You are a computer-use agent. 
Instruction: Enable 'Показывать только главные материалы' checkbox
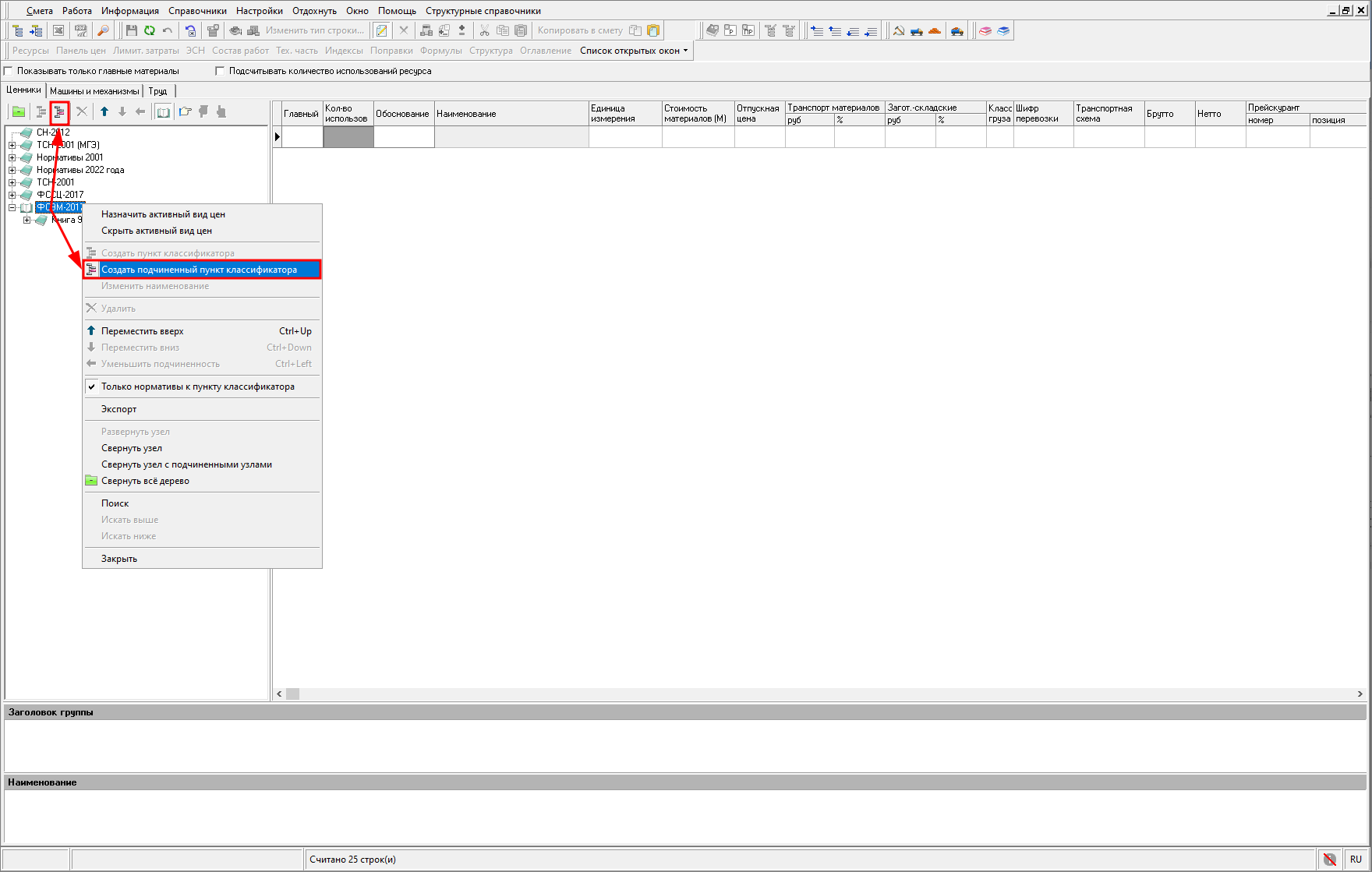tap(9, 71)
